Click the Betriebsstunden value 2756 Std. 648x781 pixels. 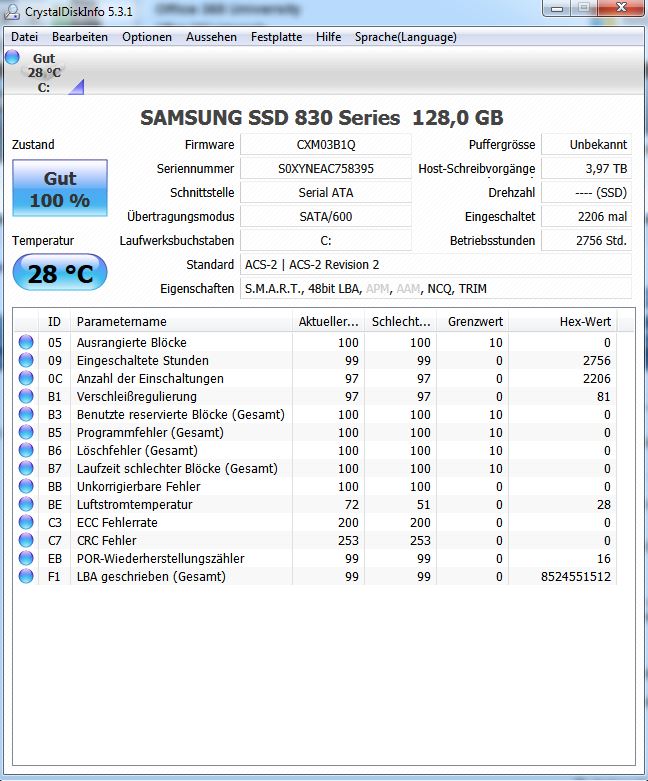click(586, 241)
